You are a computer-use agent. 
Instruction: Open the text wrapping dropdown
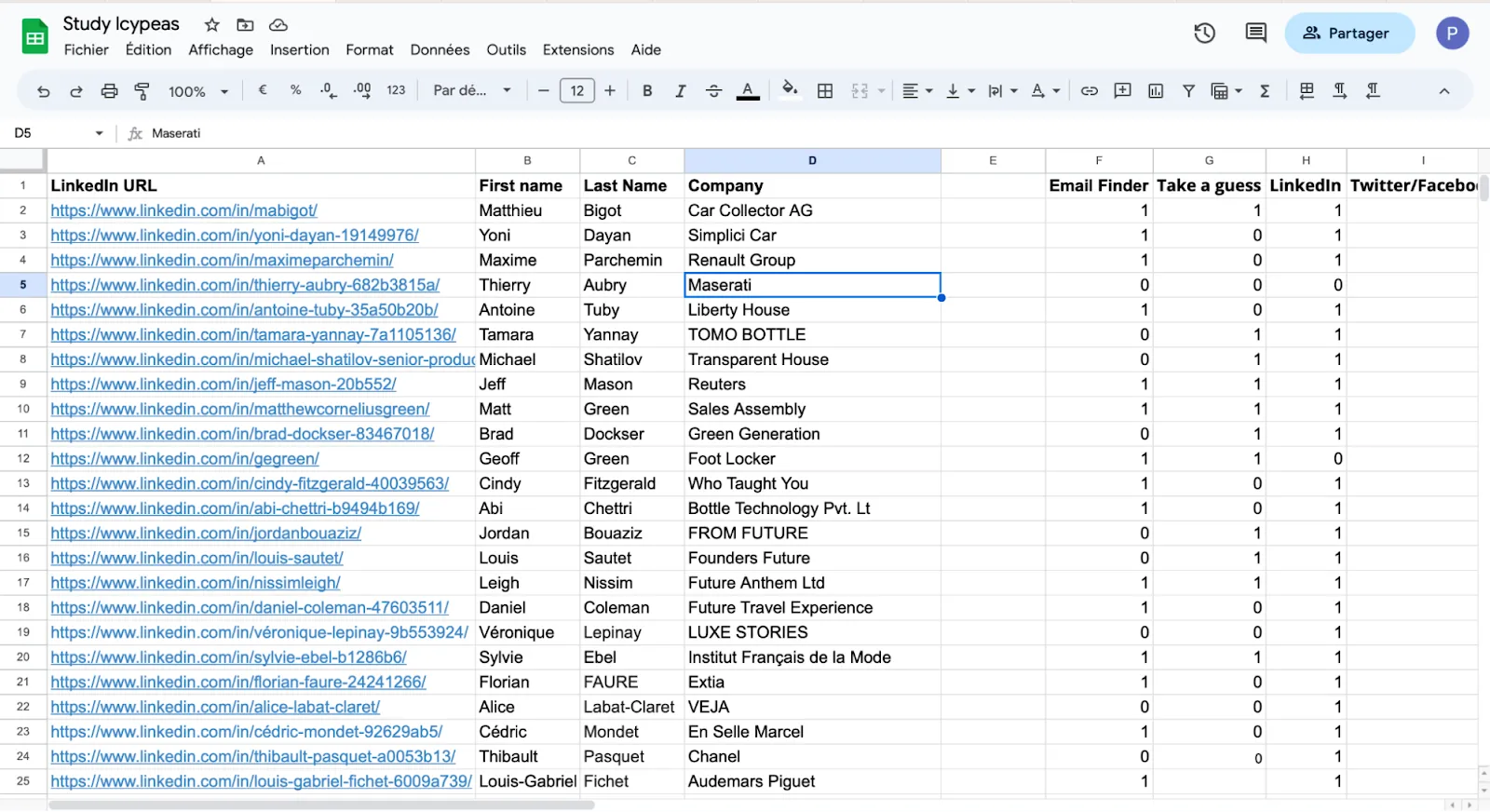pyautogui.click(x=1002, y=90)
